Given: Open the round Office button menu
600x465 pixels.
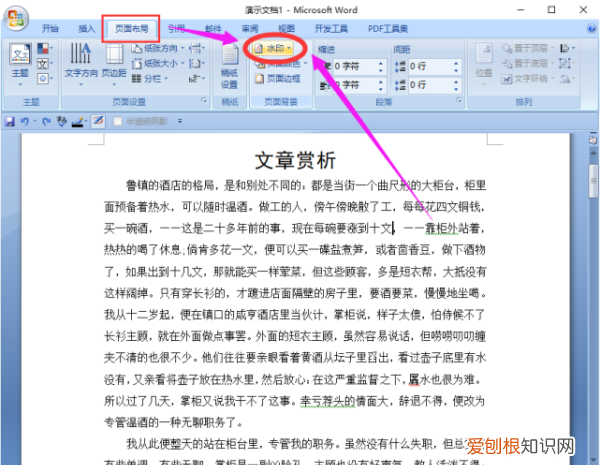Looking at the screenshot, I should click(x=16, y=19).
